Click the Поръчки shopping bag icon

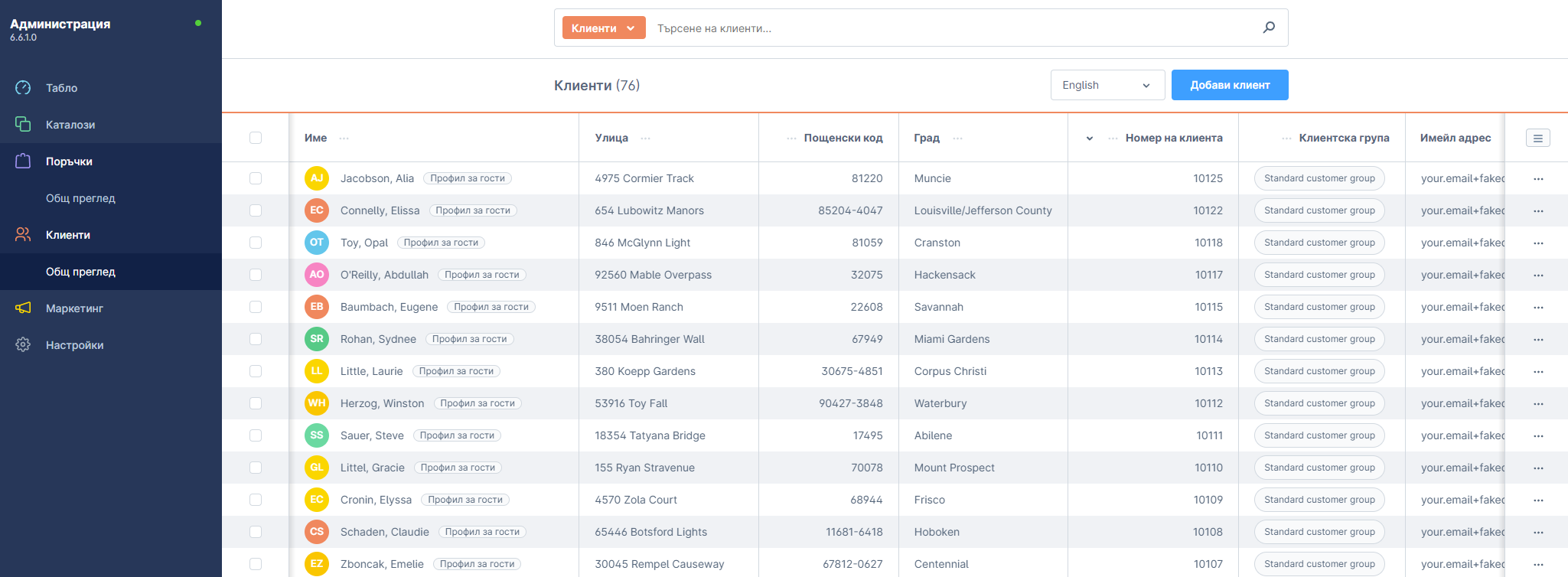23,161
